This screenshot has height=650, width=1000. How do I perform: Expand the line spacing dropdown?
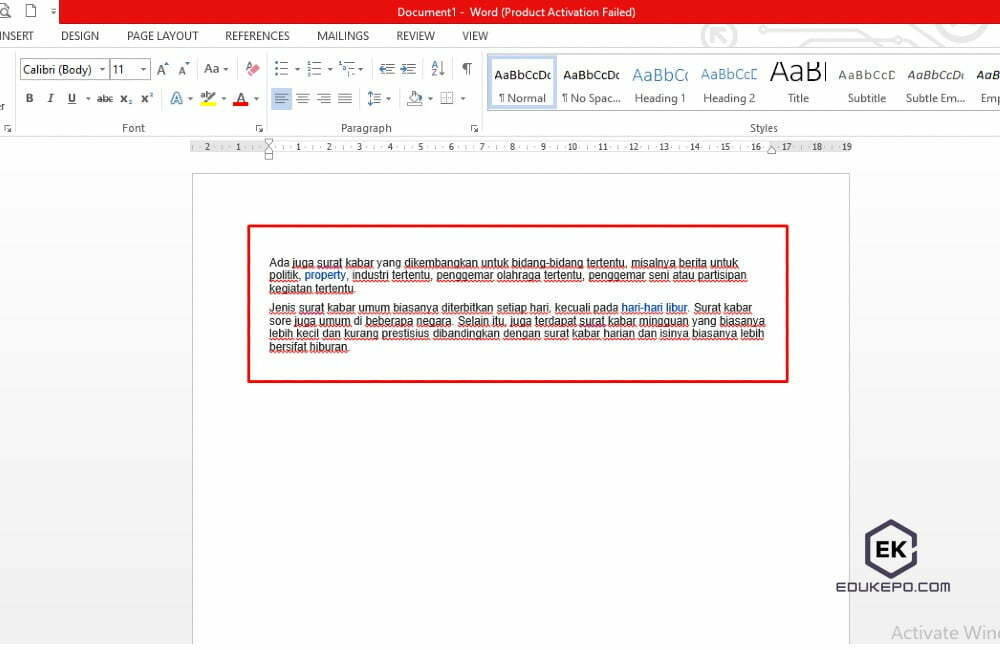(388, 99)
